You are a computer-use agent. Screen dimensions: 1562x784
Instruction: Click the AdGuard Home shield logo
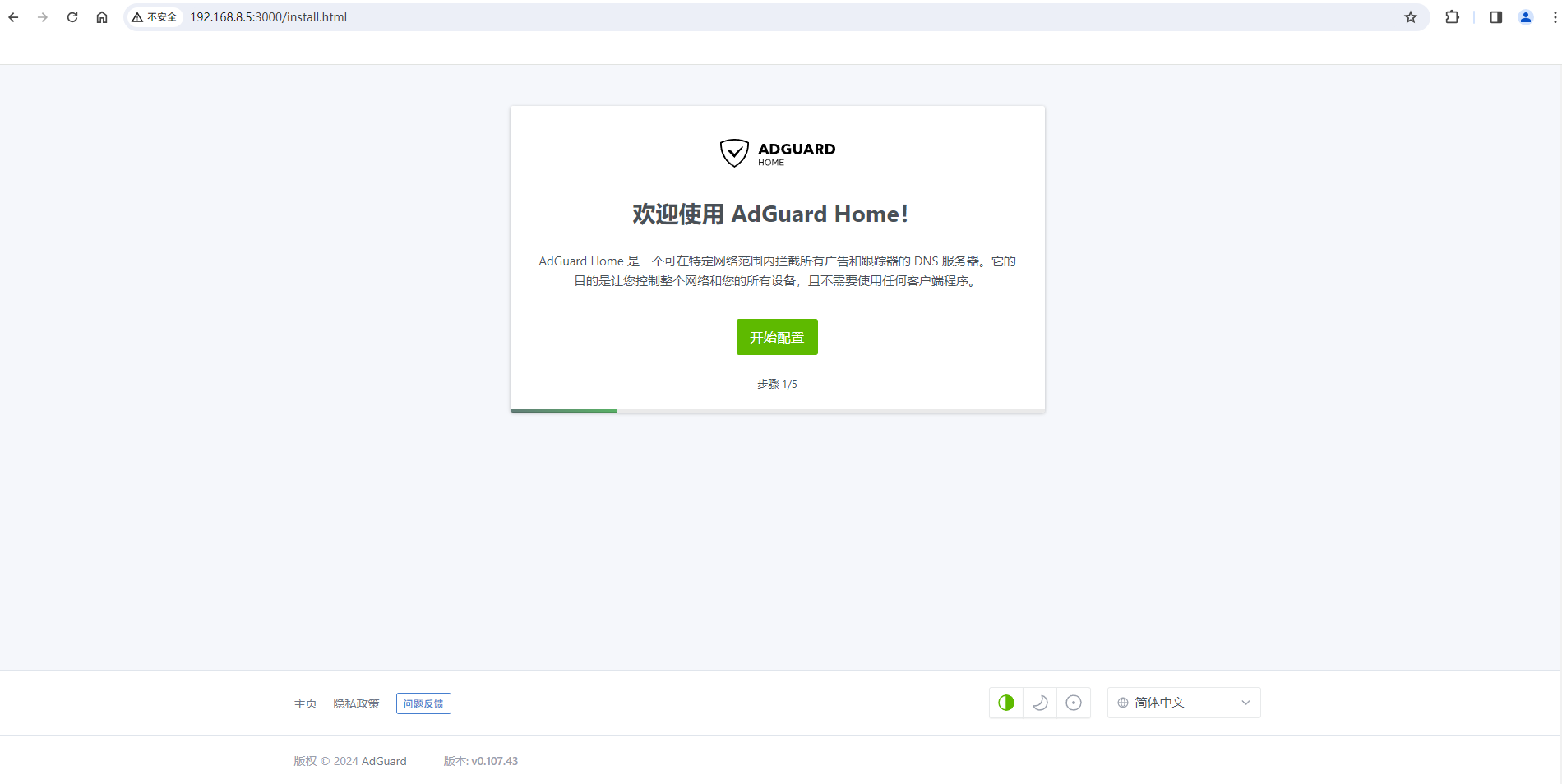[734, 153]
